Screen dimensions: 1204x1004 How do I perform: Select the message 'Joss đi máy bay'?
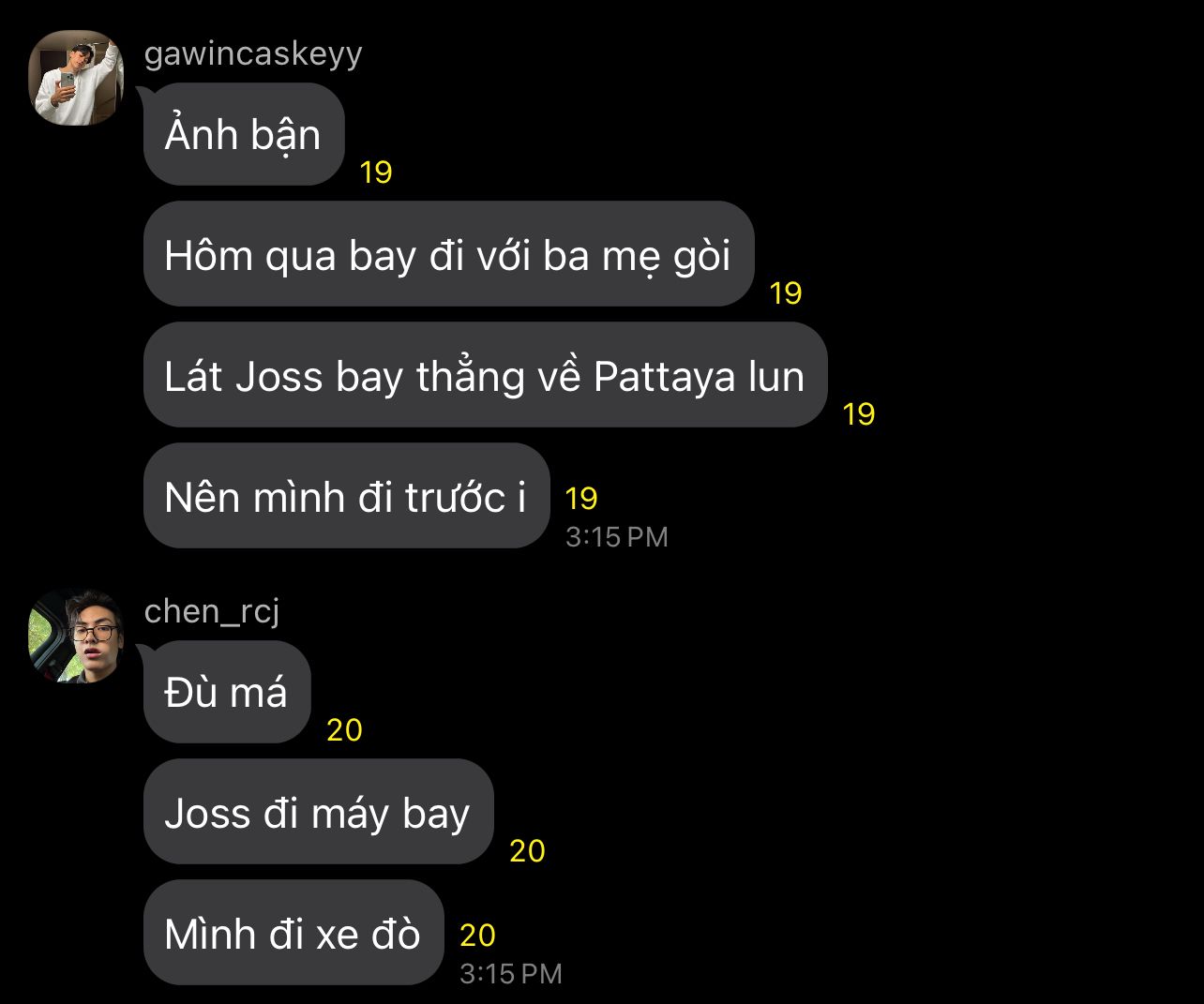pyautogui.click(x=318, y=812)
